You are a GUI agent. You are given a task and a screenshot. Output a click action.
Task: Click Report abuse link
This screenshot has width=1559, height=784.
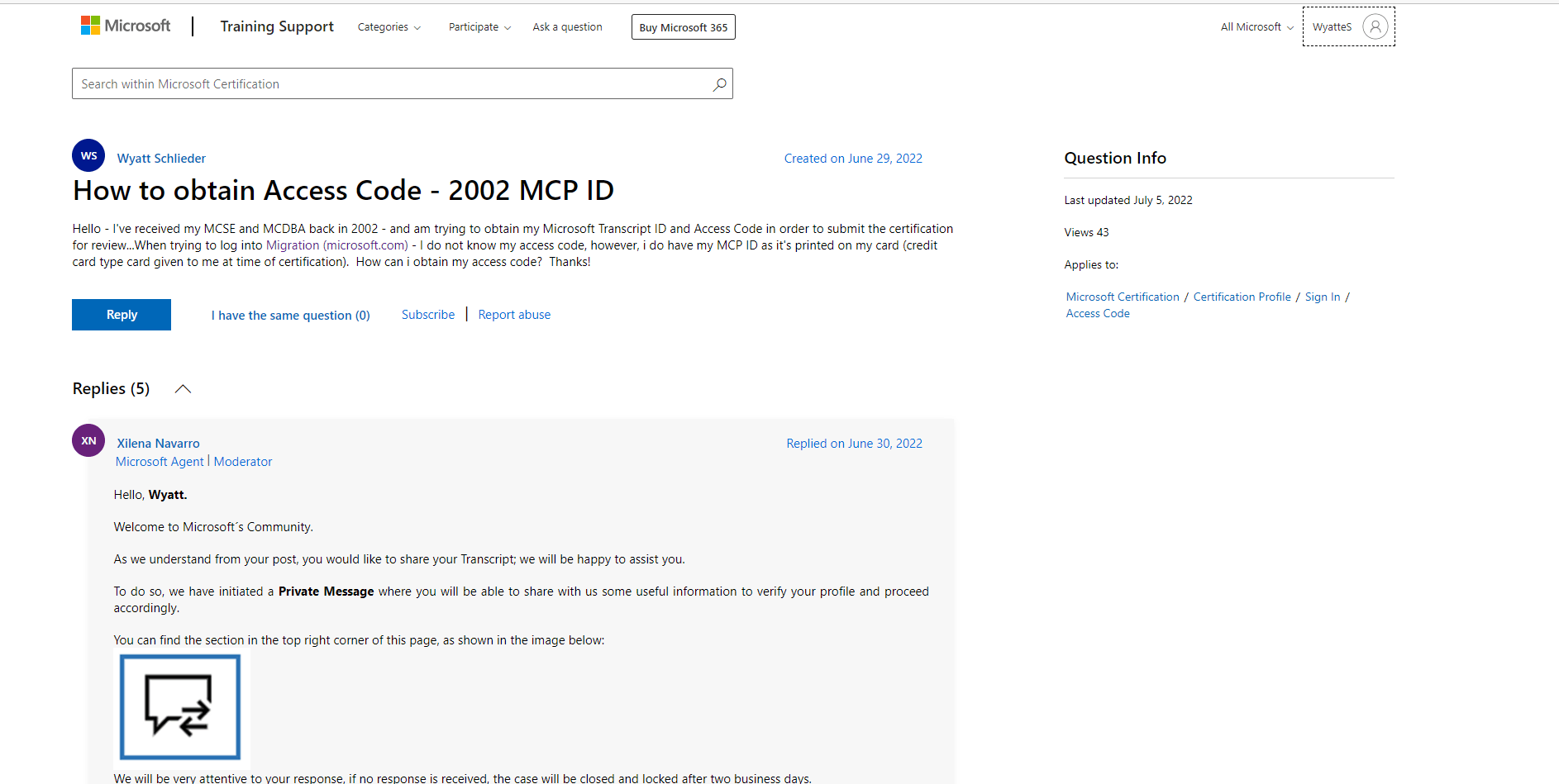point(514,315)
